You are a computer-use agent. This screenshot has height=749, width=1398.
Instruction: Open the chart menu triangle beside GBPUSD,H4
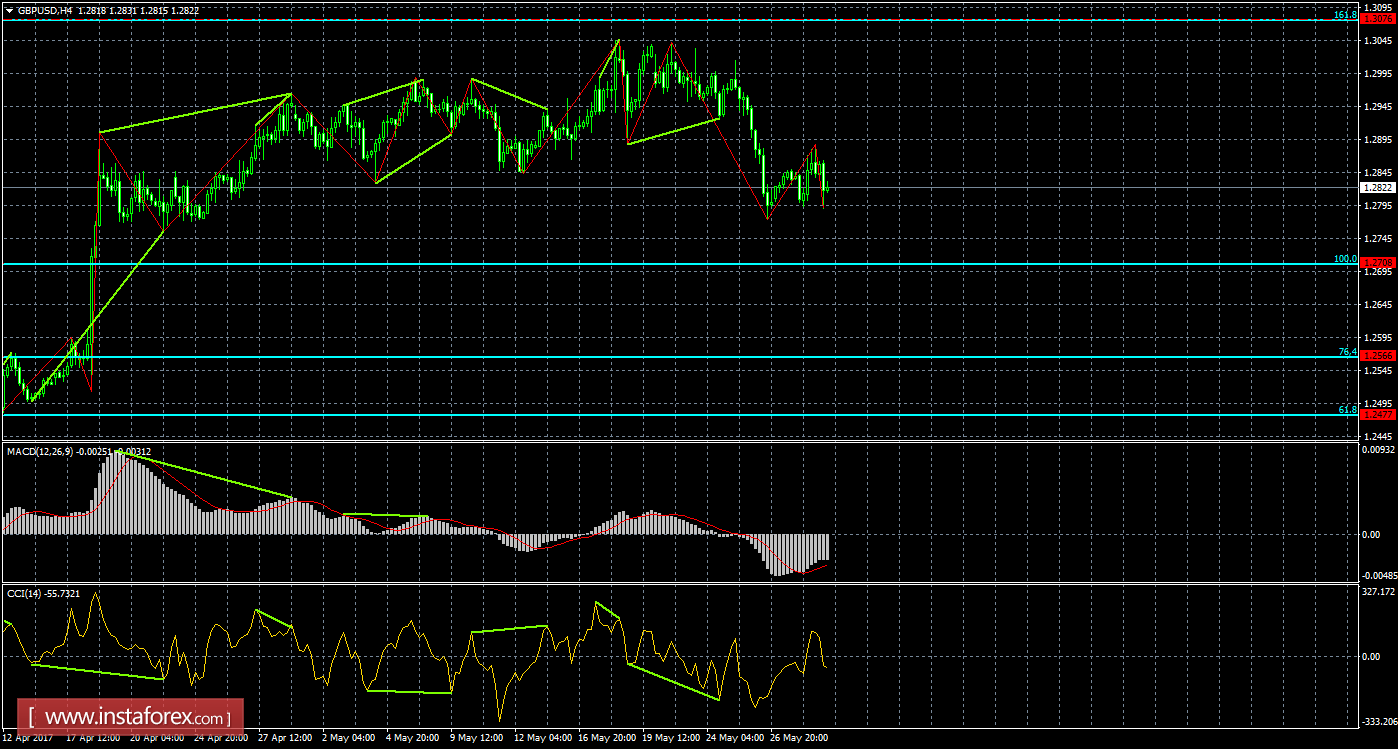[9, 10]
